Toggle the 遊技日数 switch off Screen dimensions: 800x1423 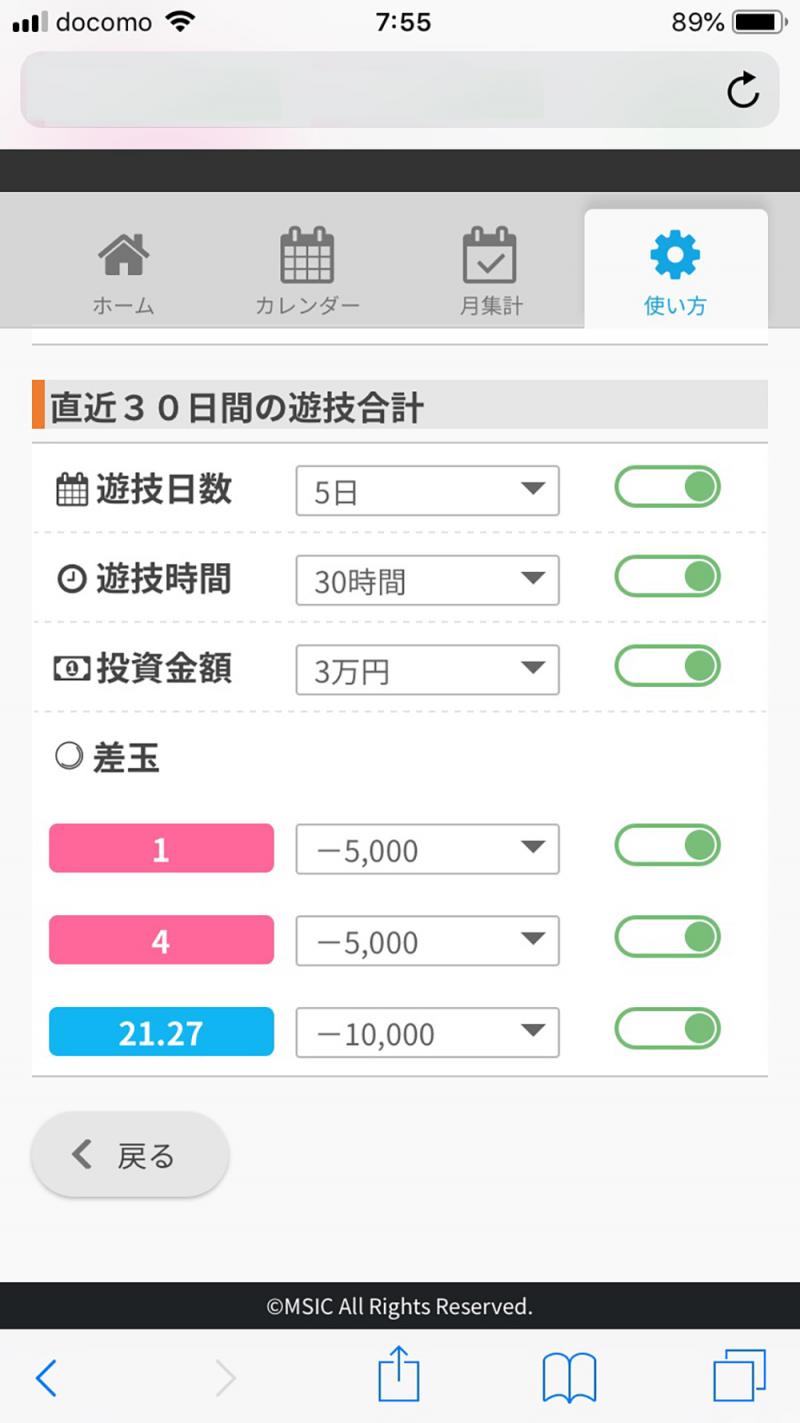click(667, 487)
